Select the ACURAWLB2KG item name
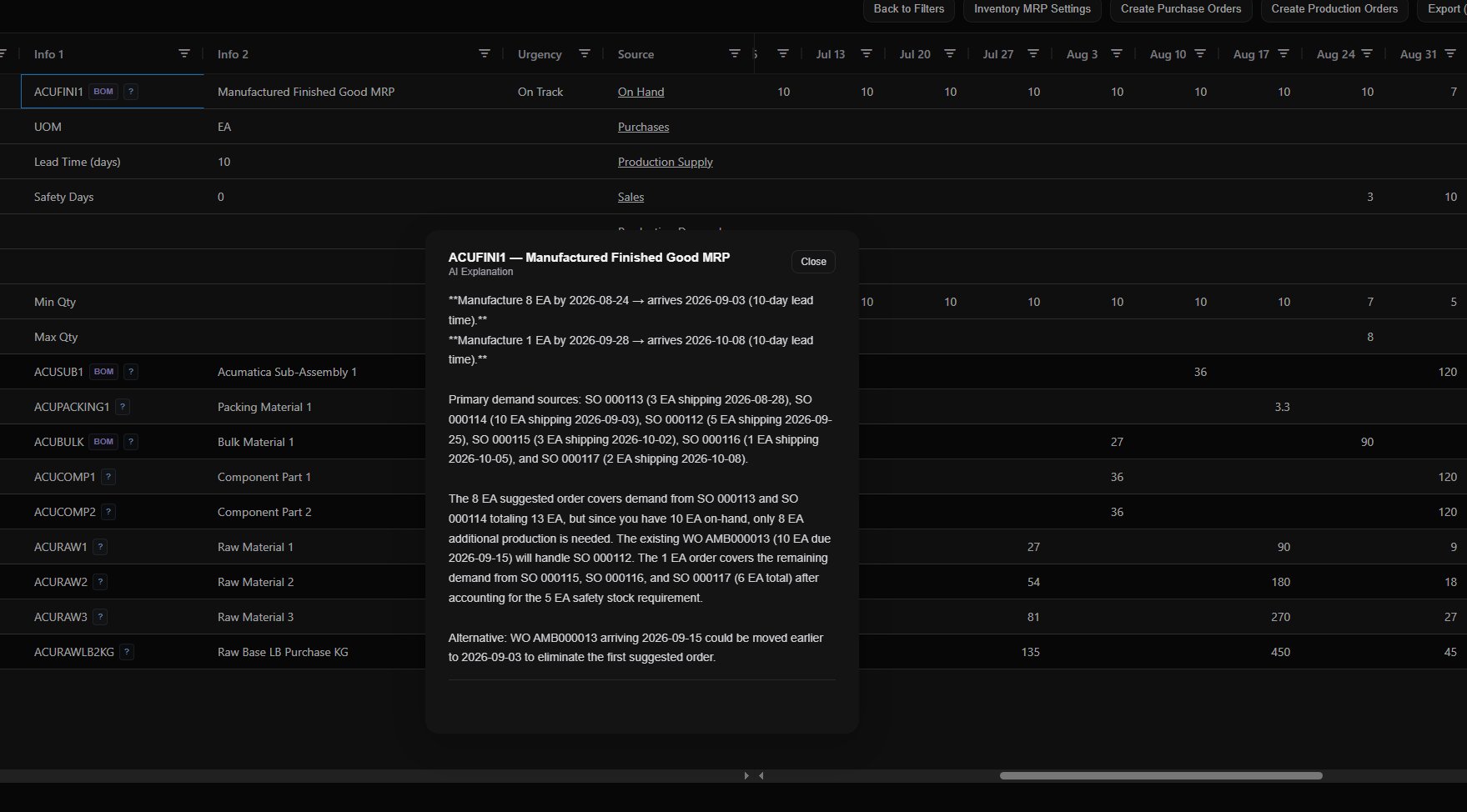Image resolution: width=1467 pixels, height=812 pixels. point(73,652)
